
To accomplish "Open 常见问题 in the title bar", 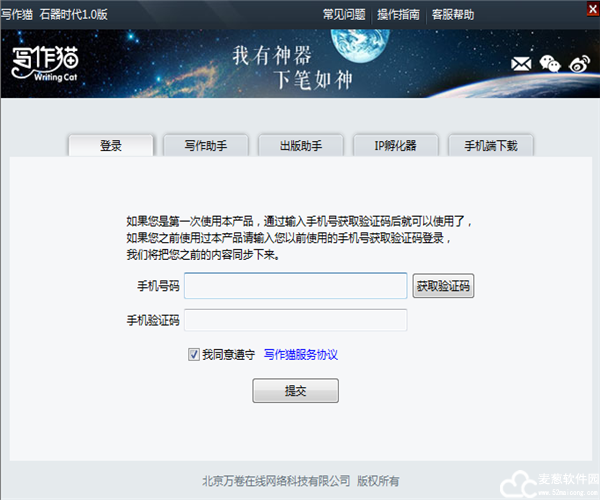I will tap(344, 15).
